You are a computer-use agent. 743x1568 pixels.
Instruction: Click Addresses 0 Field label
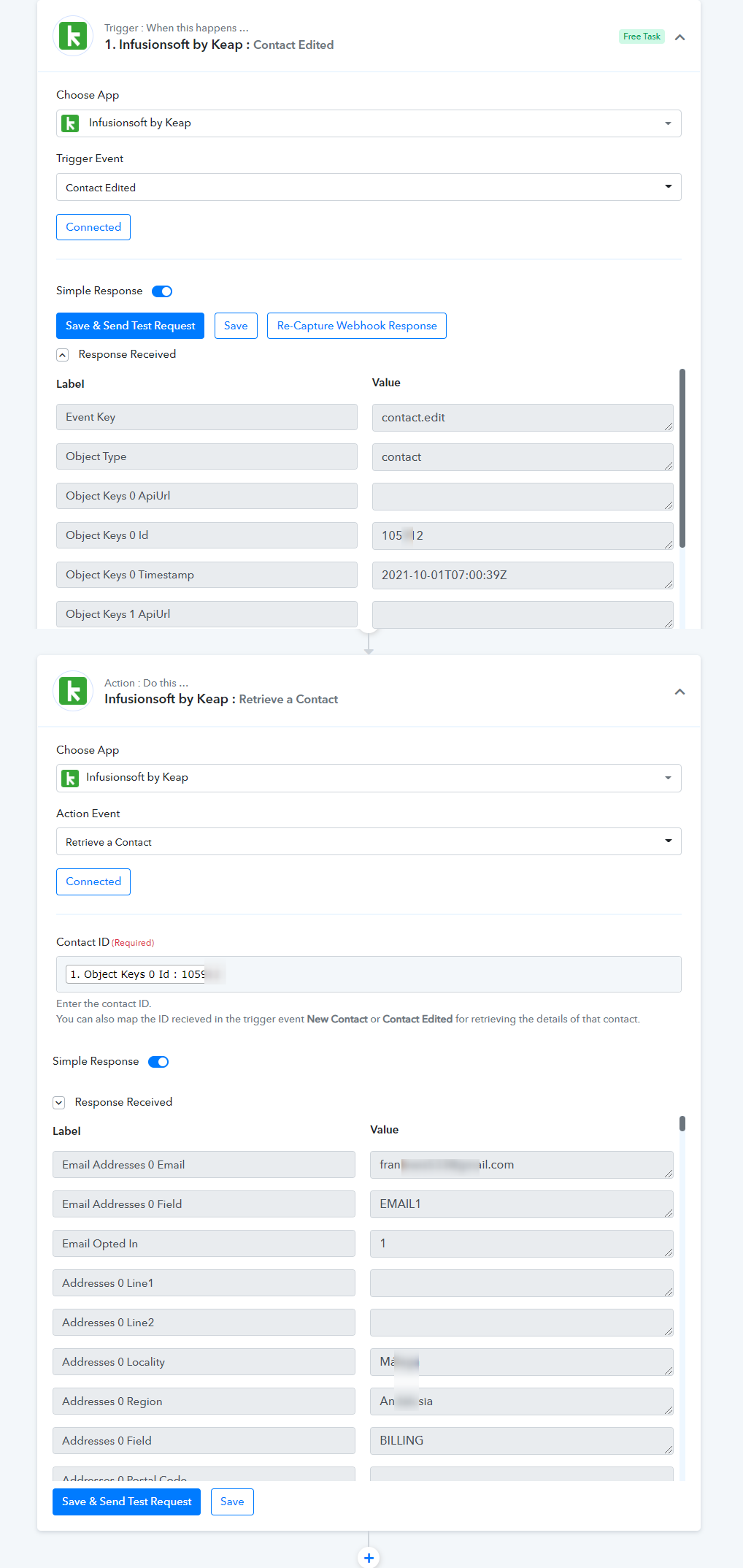204,1441
